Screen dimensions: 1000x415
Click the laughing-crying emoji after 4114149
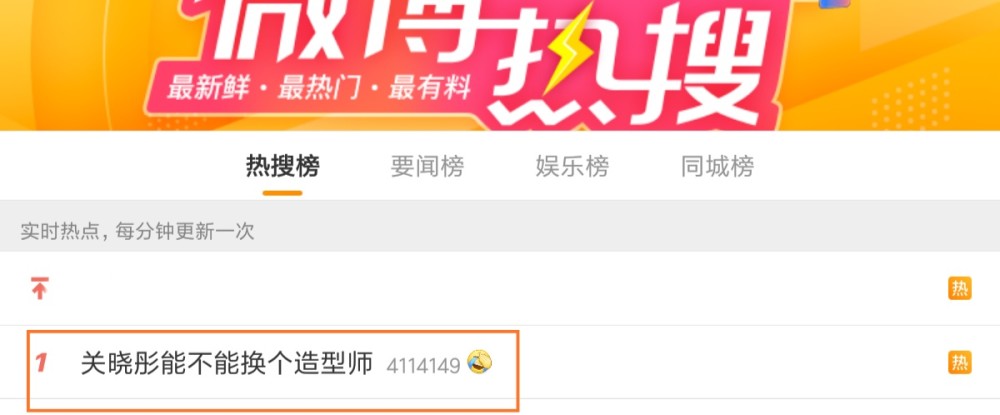(x=480, y=362)
